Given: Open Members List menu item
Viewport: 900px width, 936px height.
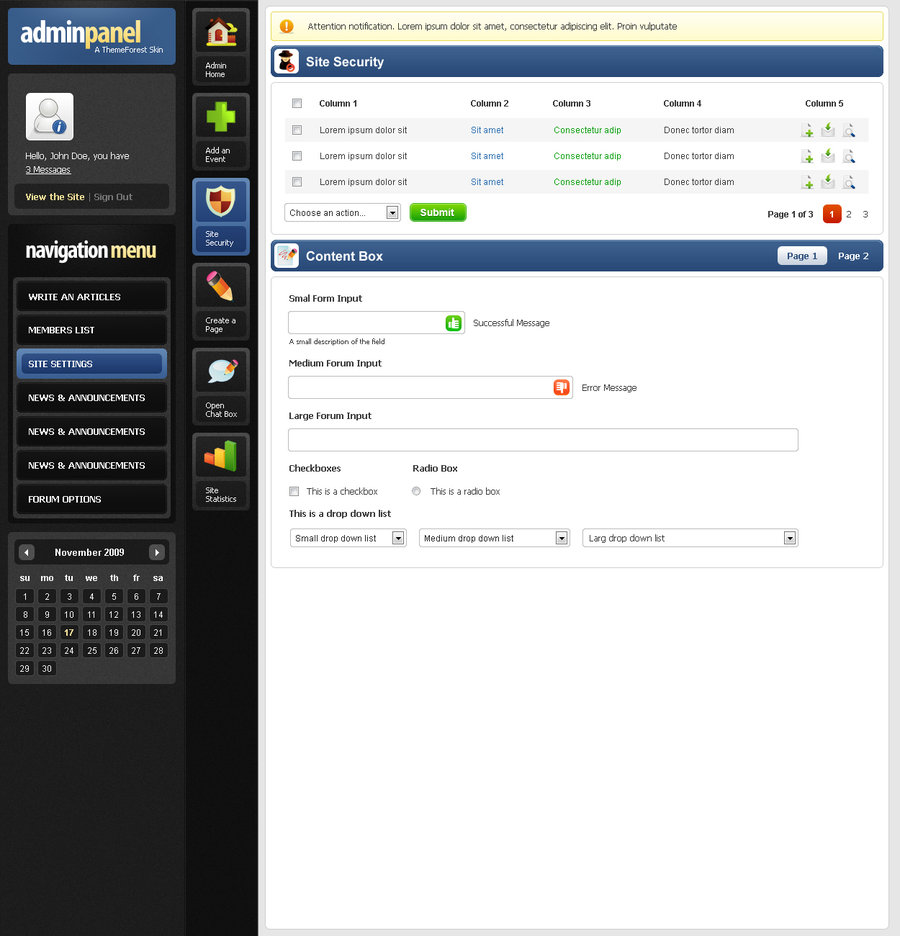Looking at the screenshot, I should pos(92,330).
